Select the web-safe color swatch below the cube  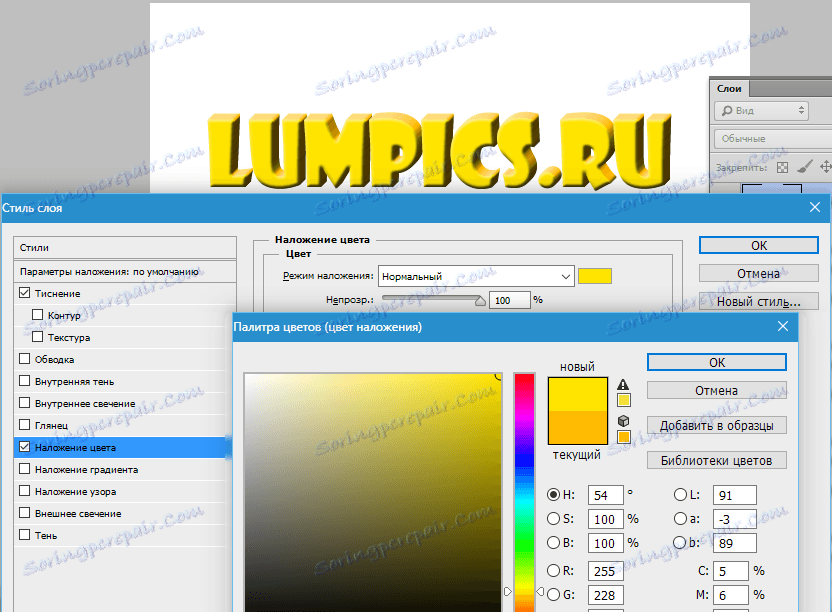624,437
